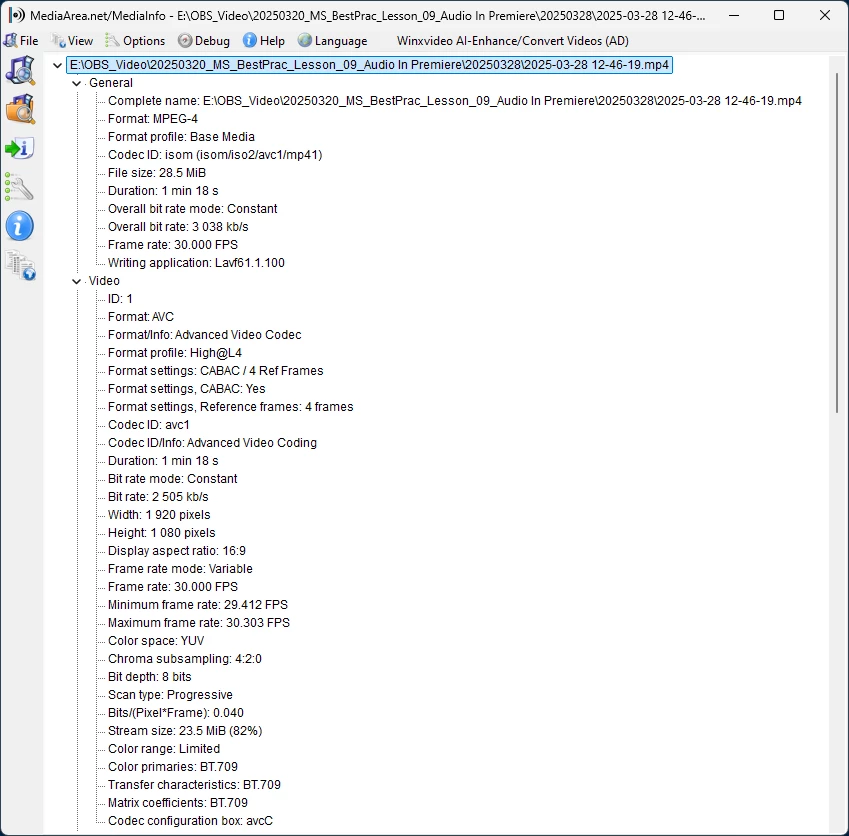849x836 pixels.
Task: Select the 'Format: AVC' row
Action: point(141,317)
